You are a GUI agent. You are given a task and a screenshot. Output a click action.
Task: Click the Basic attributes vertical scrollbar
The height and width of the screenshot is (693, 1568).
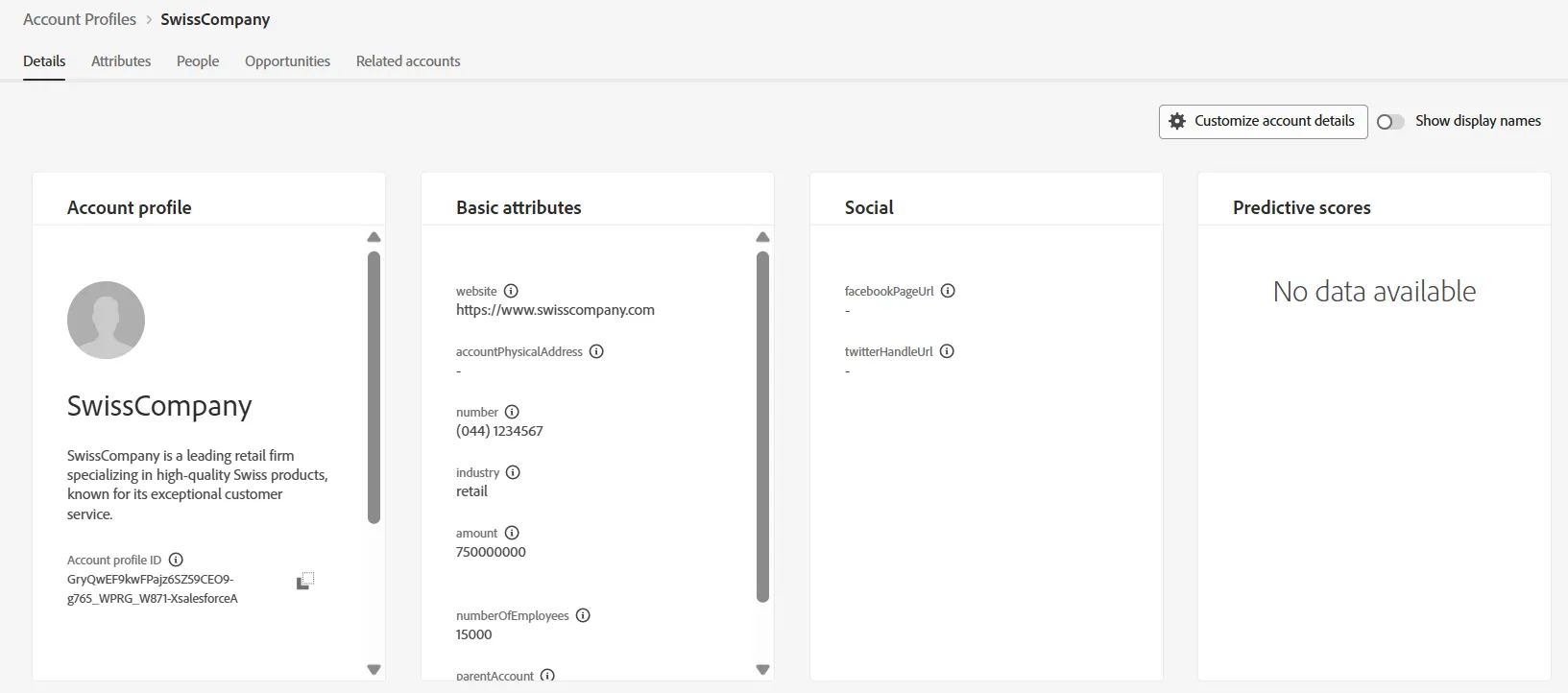click(763, 427)
